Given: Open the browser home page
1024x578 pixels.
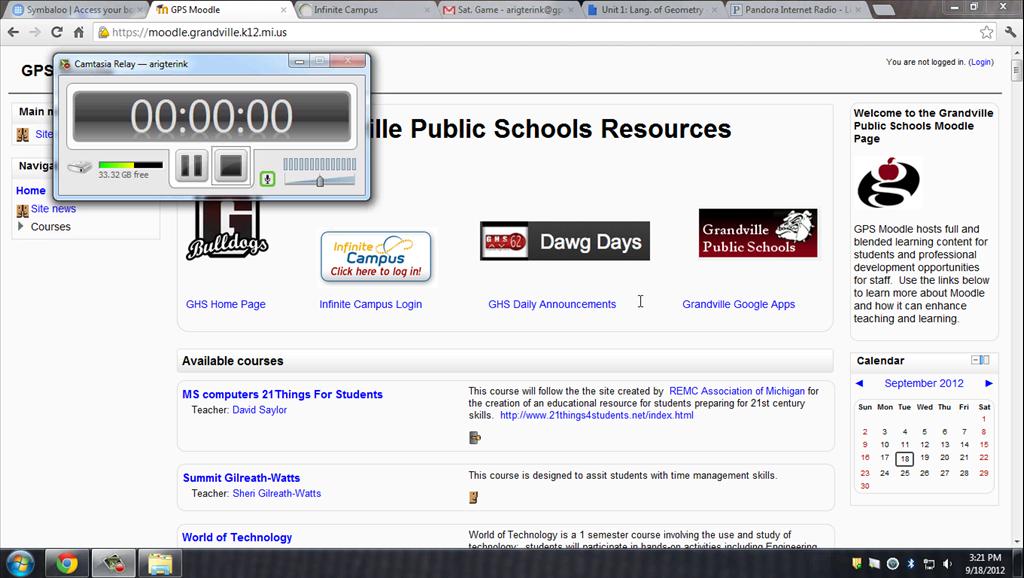Looking at the screenshot, I should tap(78, 32).
